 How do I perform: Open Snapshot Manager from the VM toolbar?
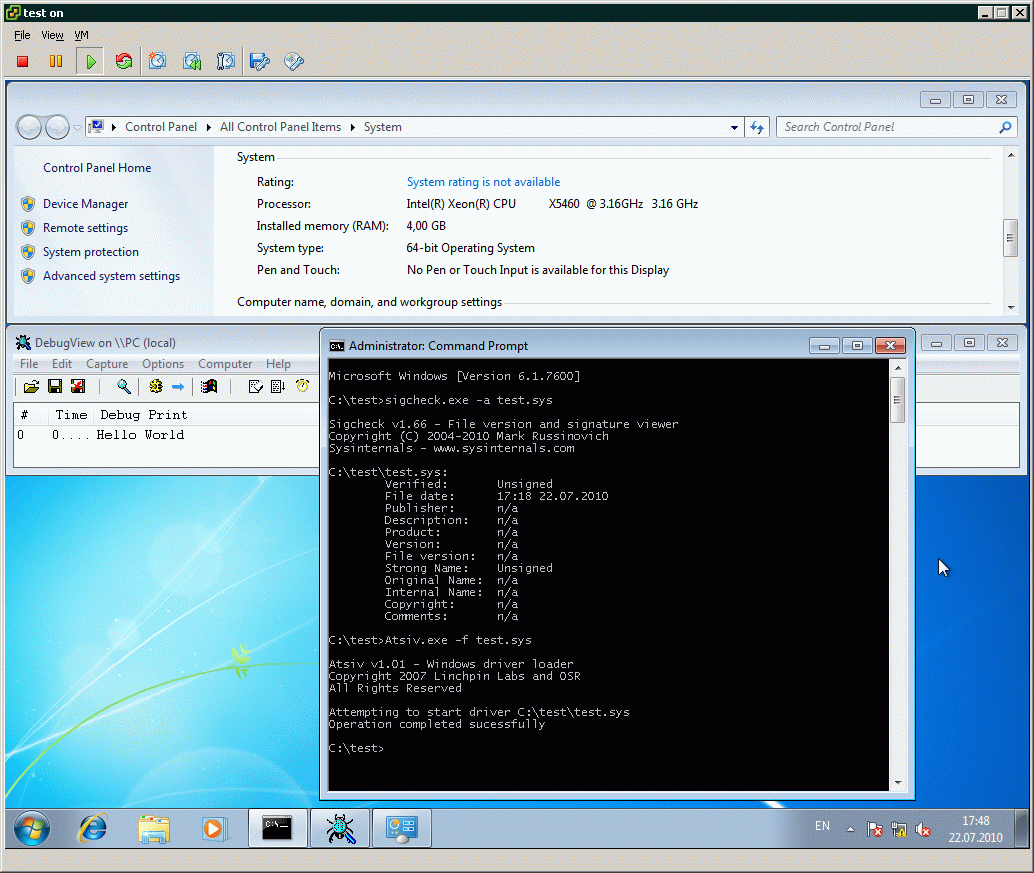coord(226,62)
